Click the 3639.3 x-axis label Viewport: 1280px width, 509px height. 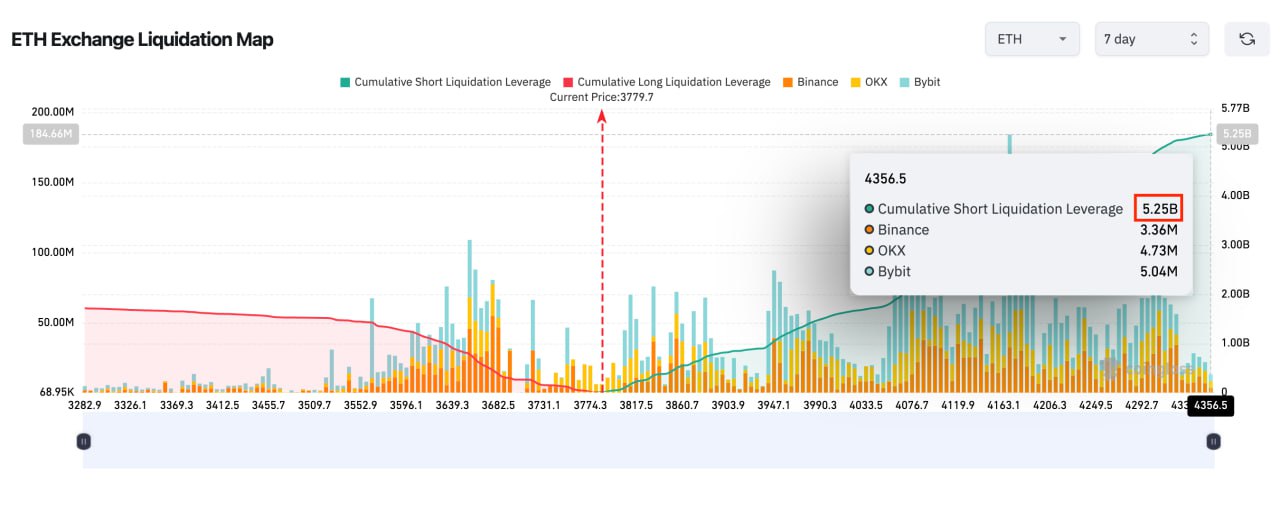click(452, 405)
